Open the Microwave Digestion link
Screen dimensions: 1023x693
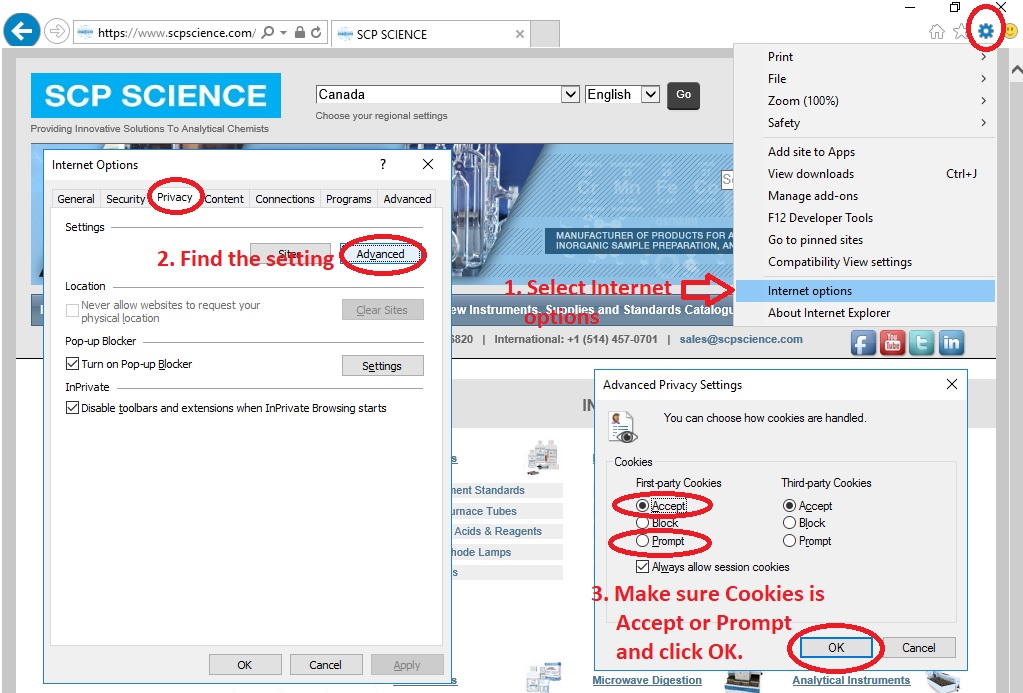tap(647, 680)
